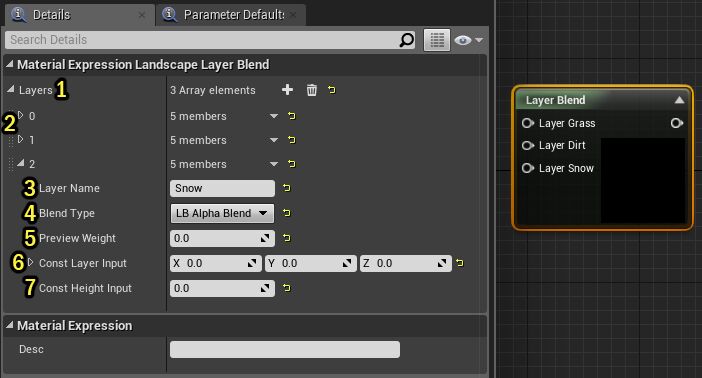Image resolution: width=702 pixels, height=378 pixels.
Task: Reset Const Layer Input to default
Action: (x=460, y=263)
